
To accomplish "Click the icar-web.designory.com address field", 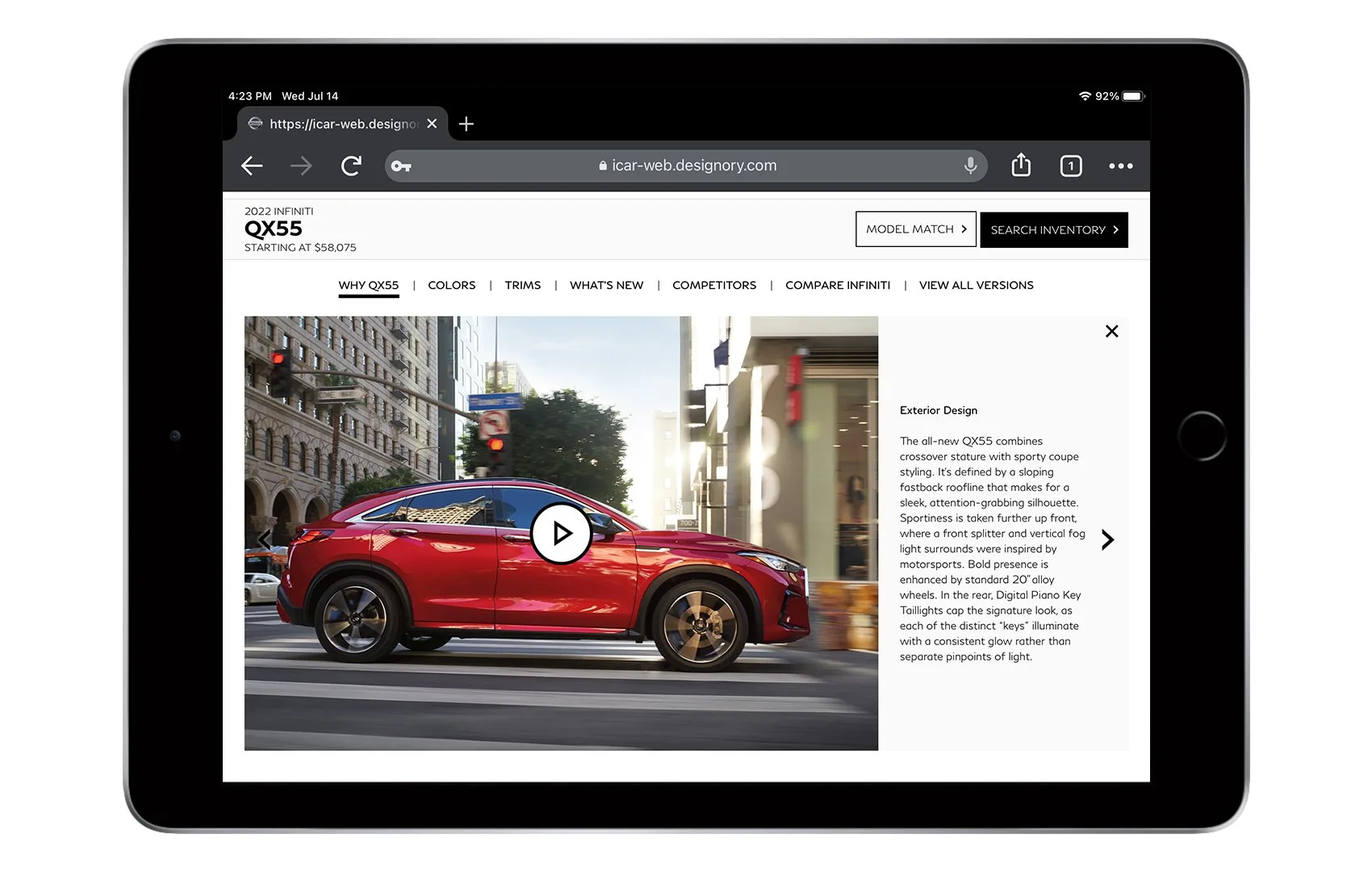I will click(686, 166).
